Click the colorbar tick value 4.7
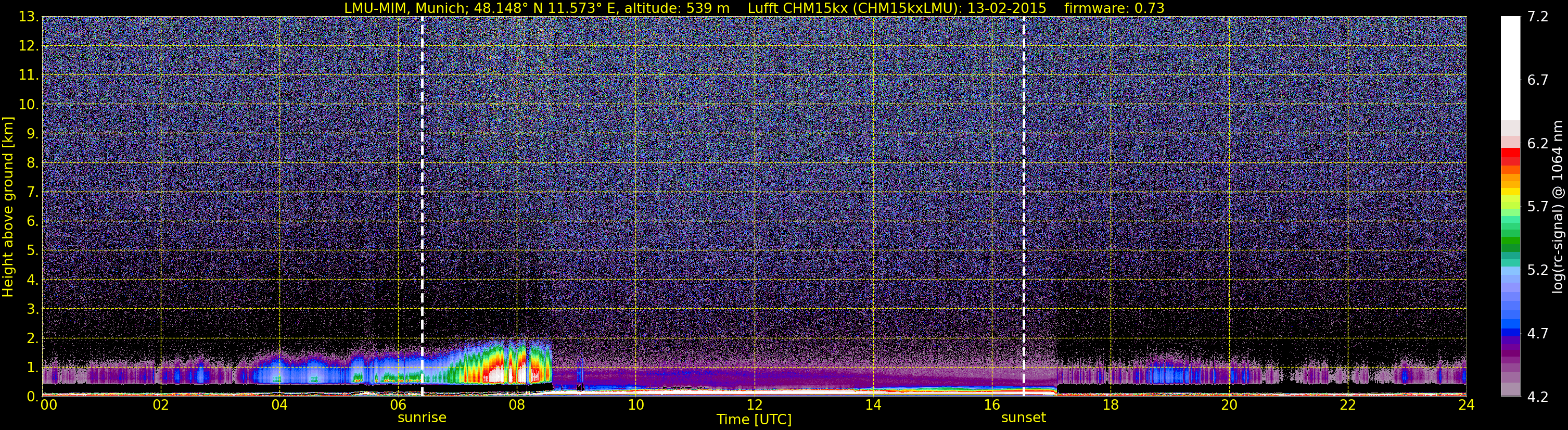Image resolution: width=1568 pixels, height=430 pixels. [x=1538, y=334]
